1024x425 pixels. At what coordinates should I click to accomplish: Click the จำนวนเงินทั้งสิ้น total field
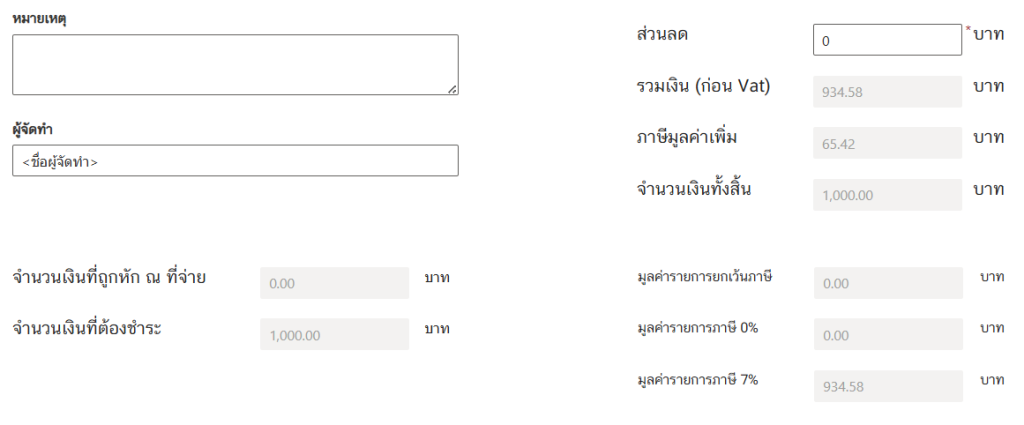point(888,195)
